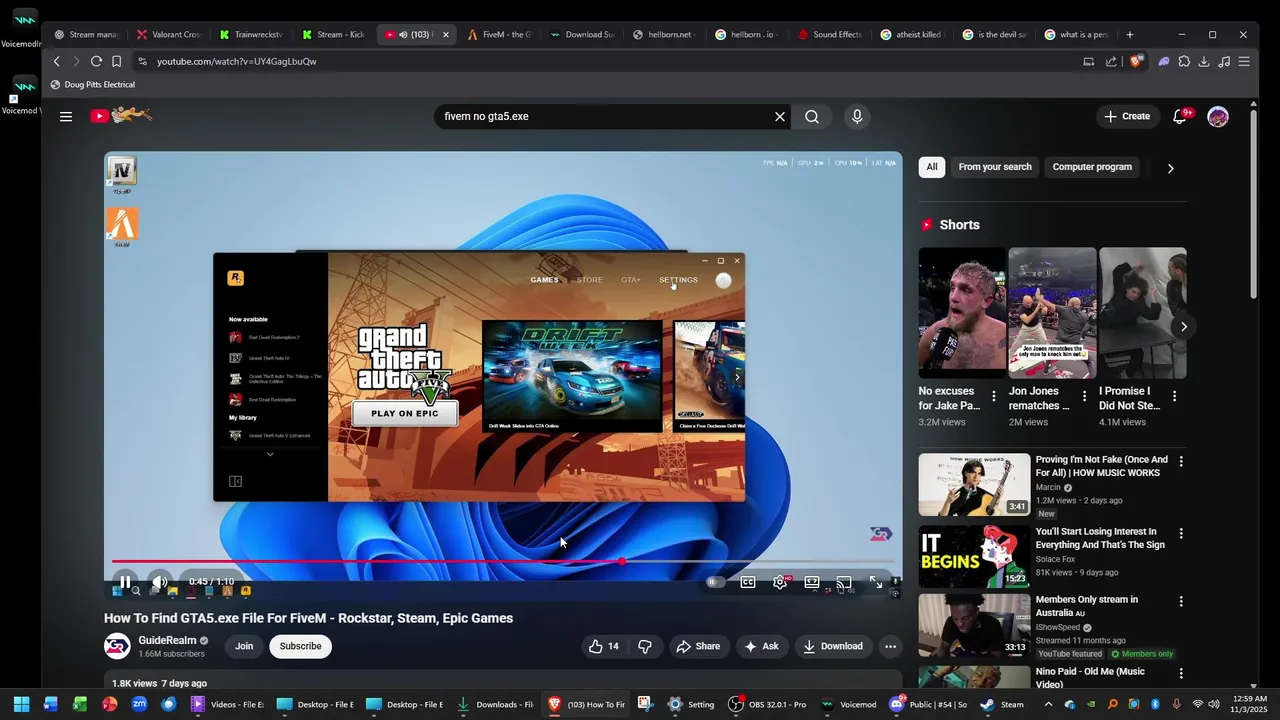Image resolution: width=1280 pixels, height=720 pixels.
Task: Ask about this video button
Action: [x=761, y=646]
